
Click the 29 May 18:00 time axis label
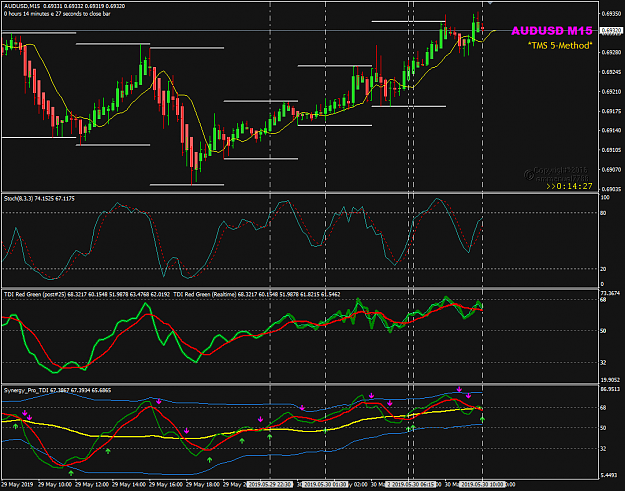[x=203, y=485]
